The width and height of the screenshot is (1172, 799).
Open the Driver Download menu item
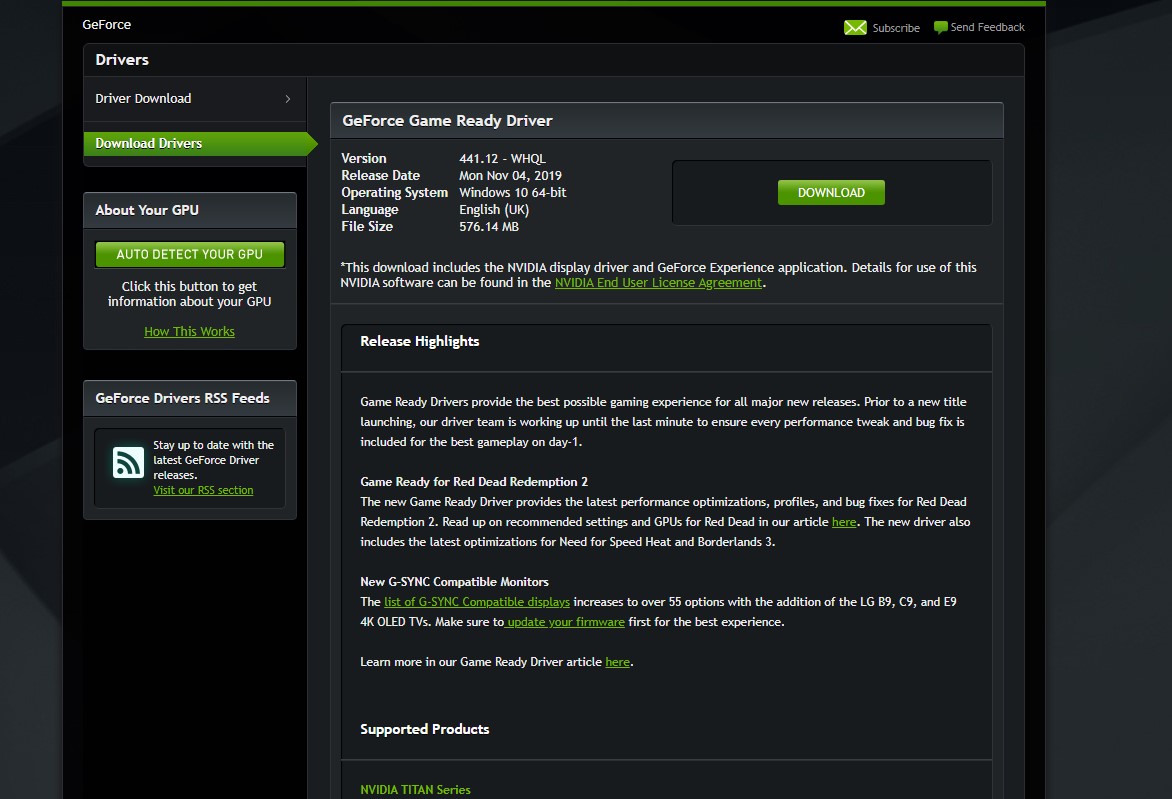click(x=143, y=99)
